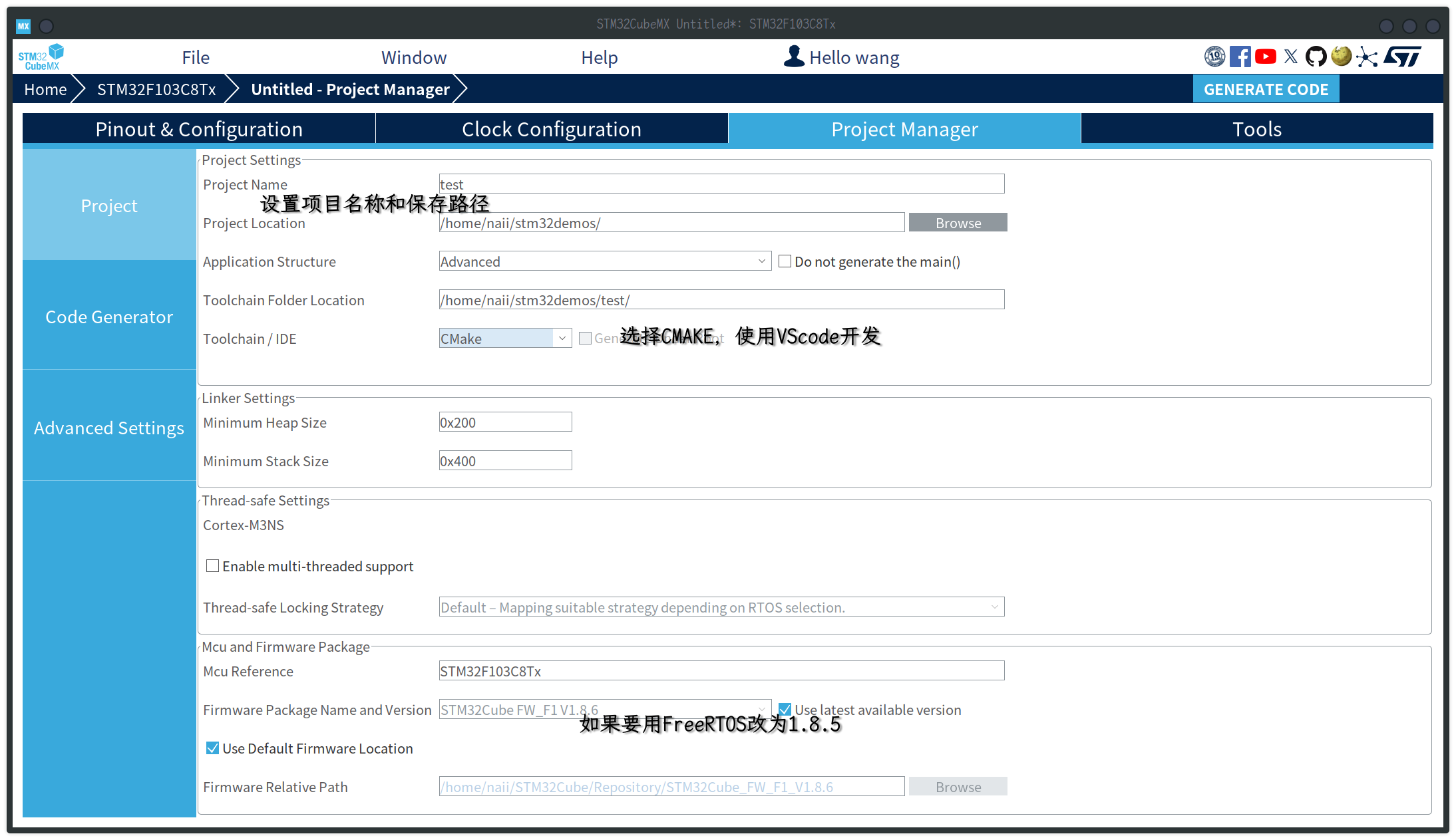Switch to Clock Configuration tab

[552, 129]
